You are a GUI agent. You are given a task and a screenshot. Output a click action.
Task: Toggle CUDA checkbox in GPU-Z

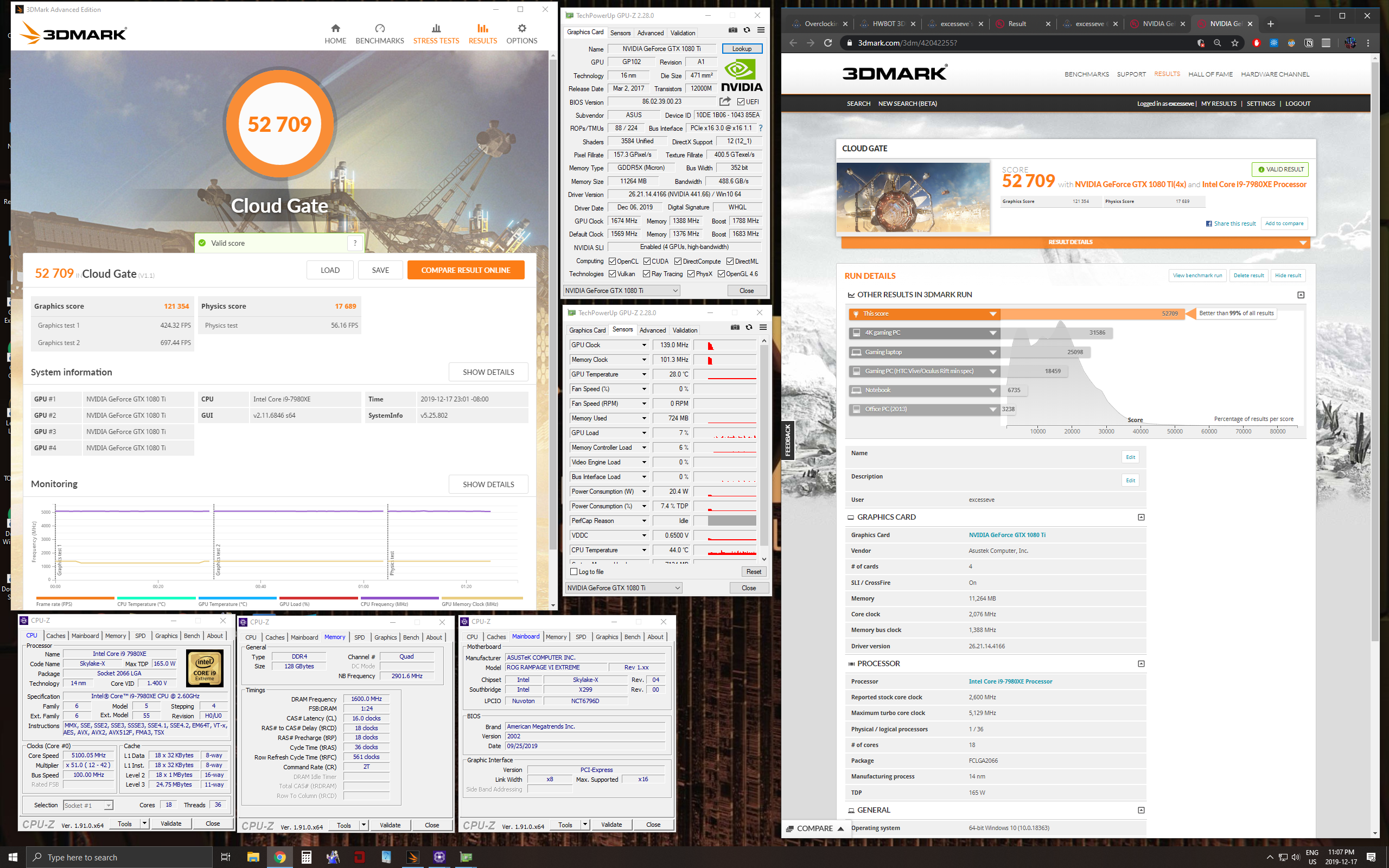click(647, 261)
